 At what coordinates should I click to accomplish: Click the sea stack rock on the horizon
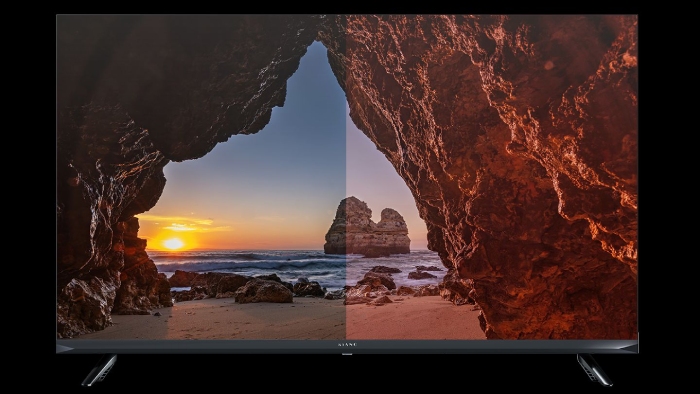[367, 227]
